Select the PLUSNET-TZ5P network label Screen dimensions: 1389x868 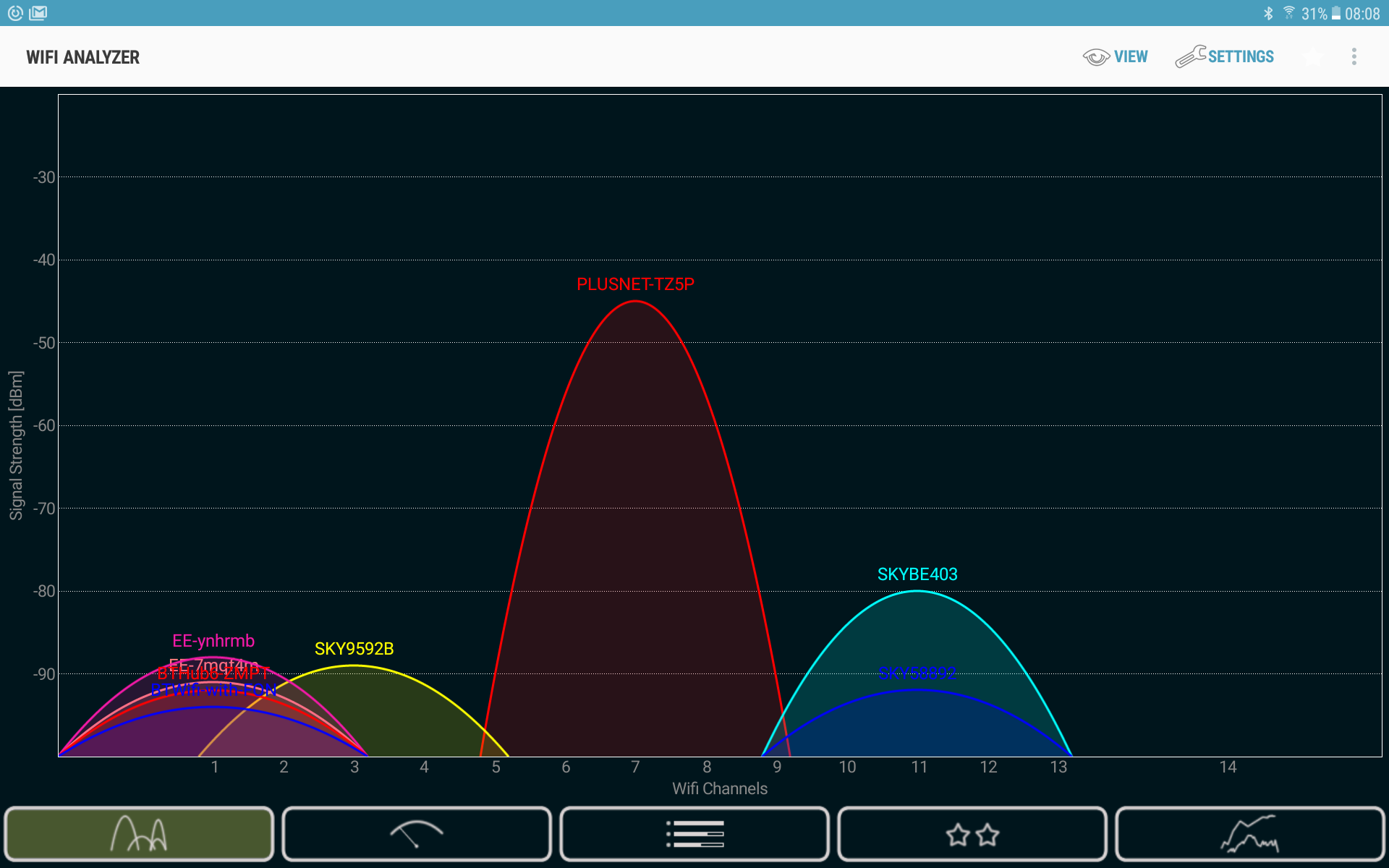[x=635, y=284]
